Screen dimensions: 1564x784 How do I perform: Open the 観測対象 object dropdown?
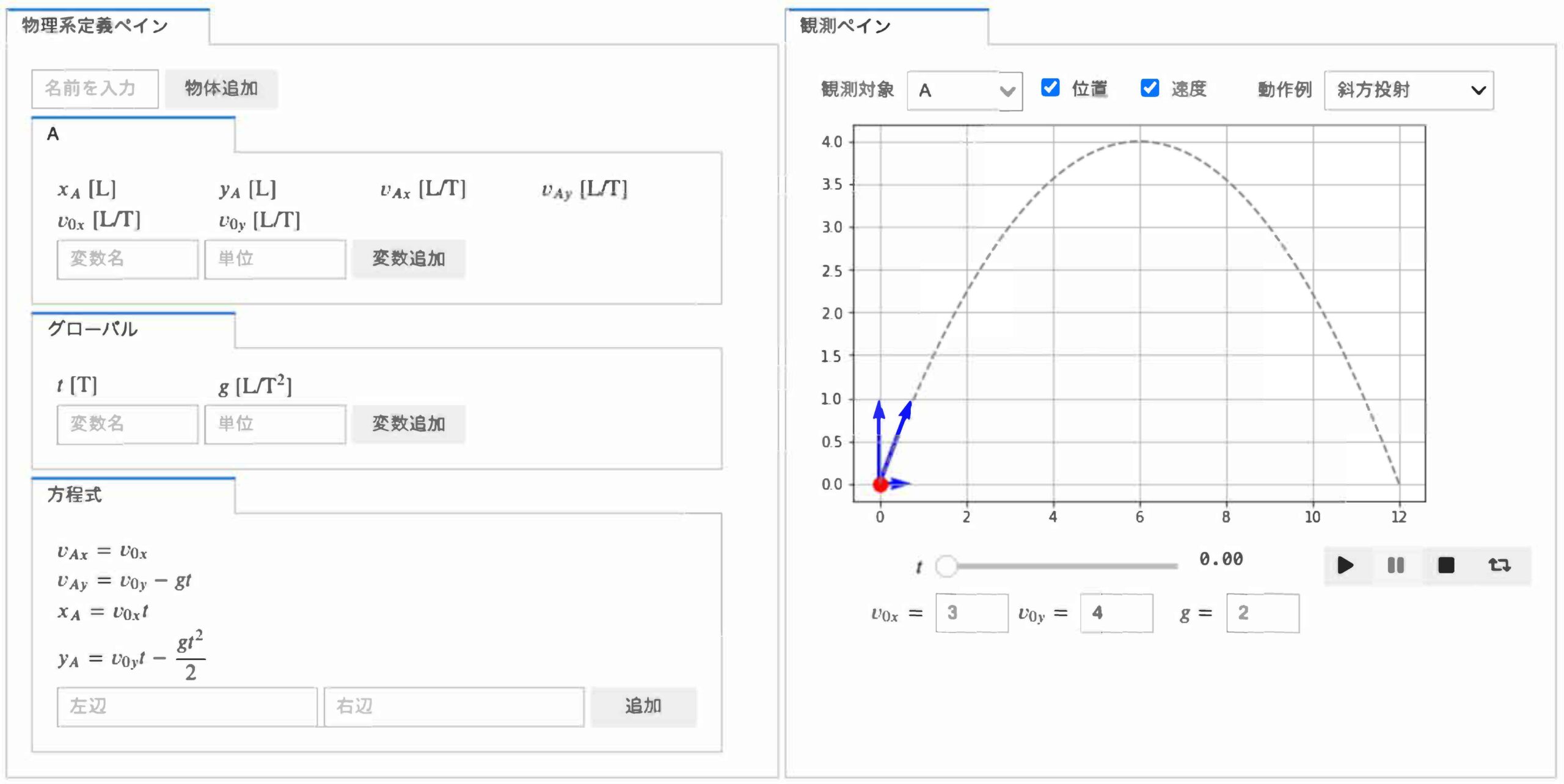[965, 91]
